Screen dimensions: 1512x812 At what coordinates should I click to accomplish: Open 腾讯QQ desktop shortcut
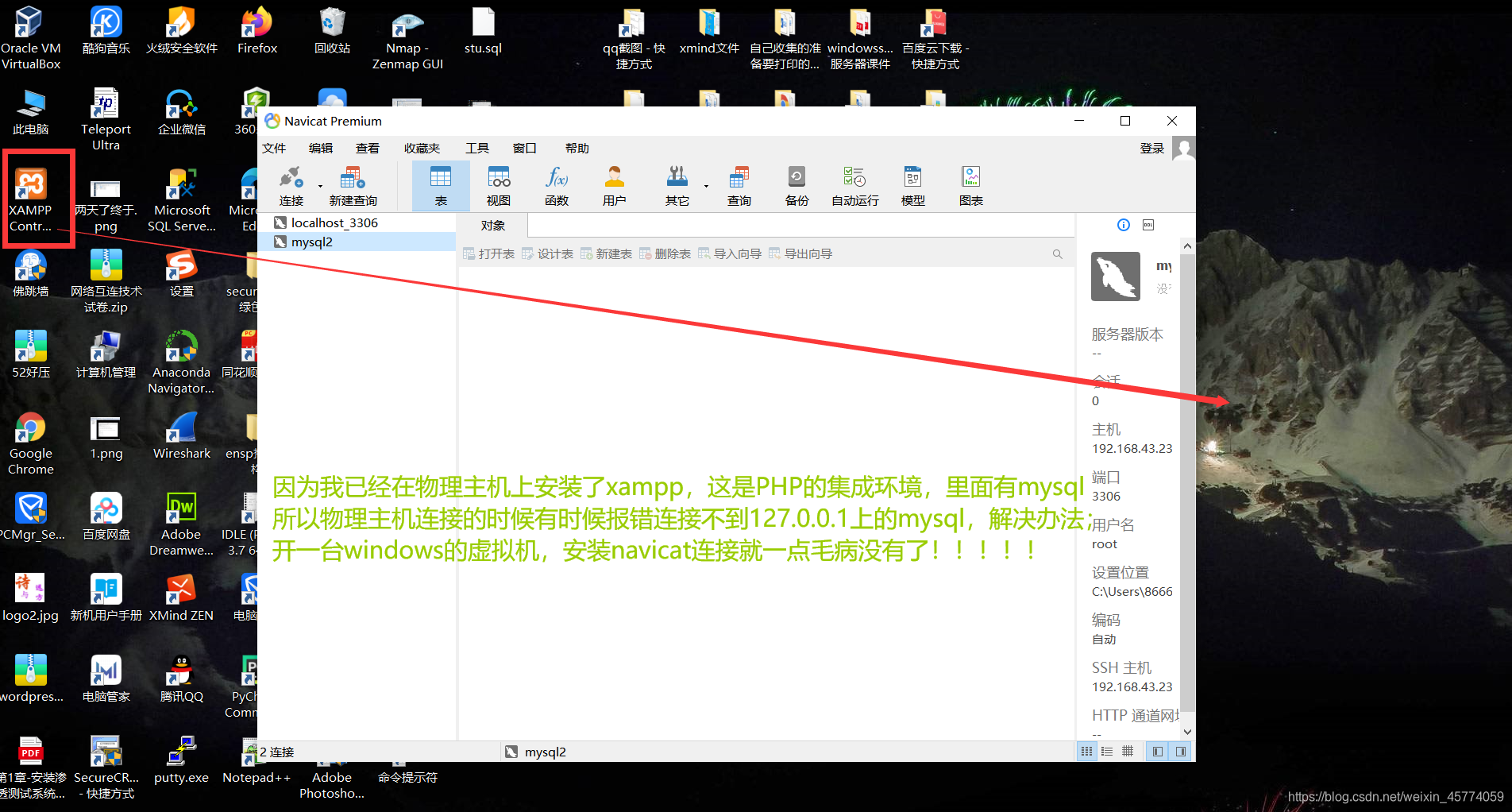tap(182, 677)
